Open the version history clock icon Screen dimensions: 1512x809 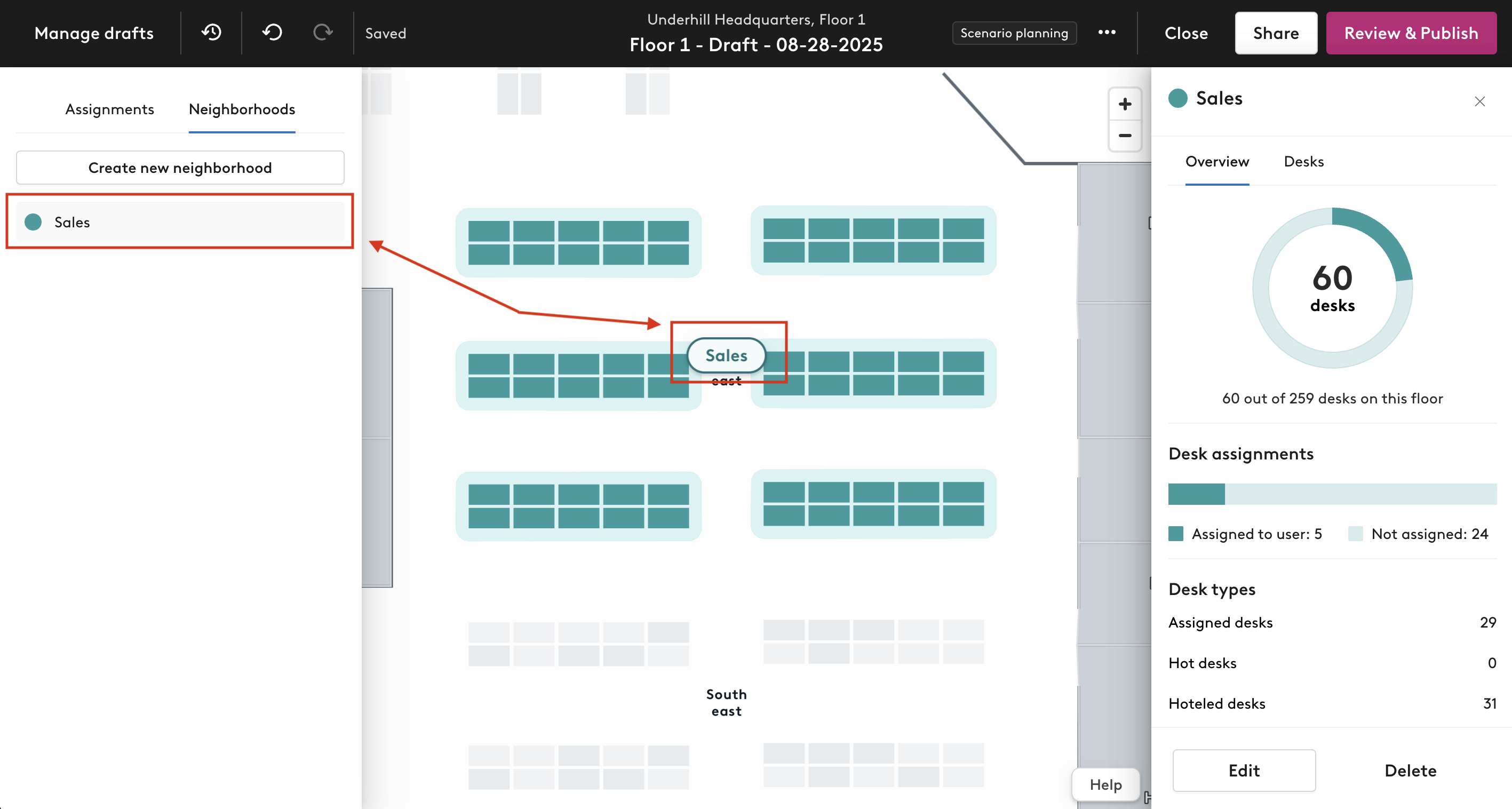click(211, 33)
